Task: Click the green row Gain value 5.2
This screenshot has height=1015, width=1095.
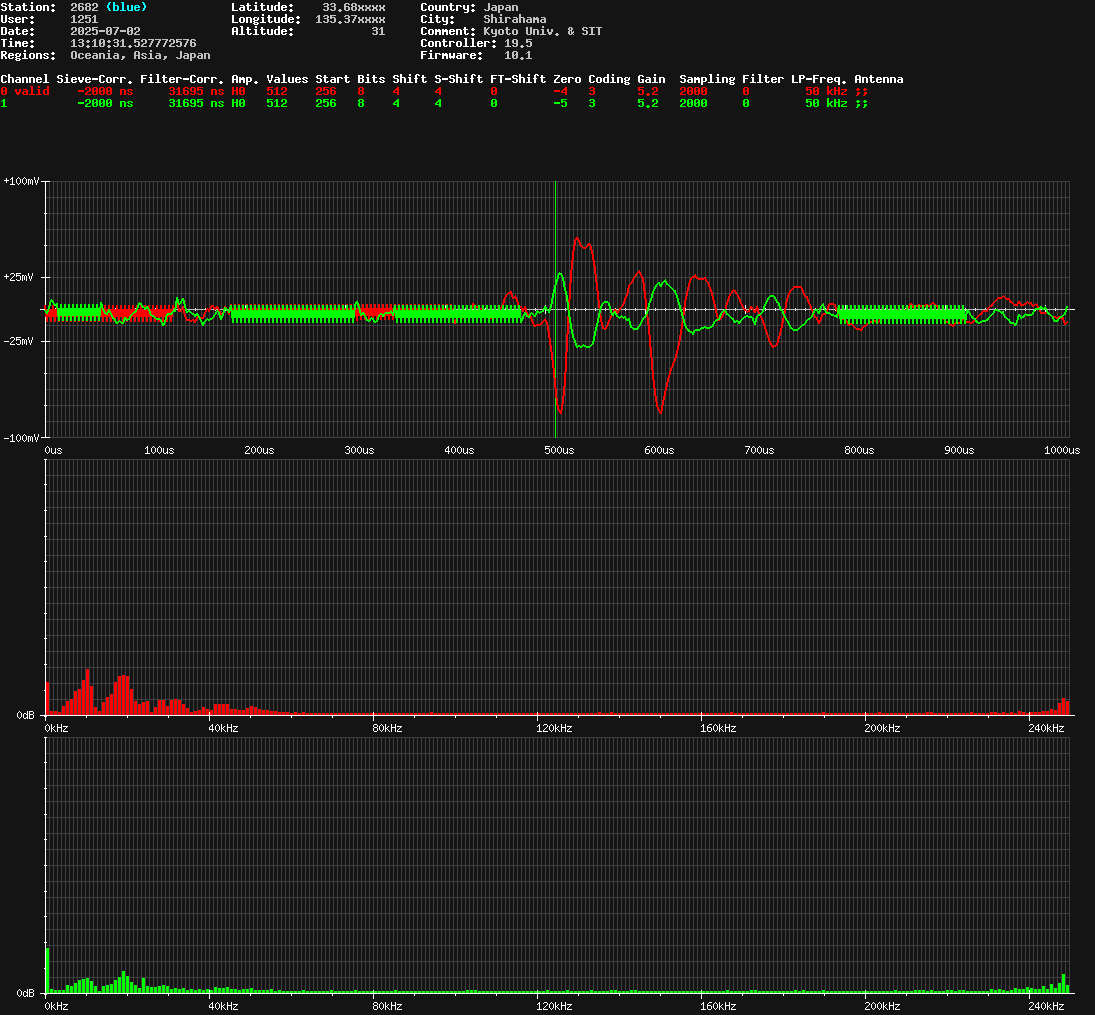Action: [647, 103]
